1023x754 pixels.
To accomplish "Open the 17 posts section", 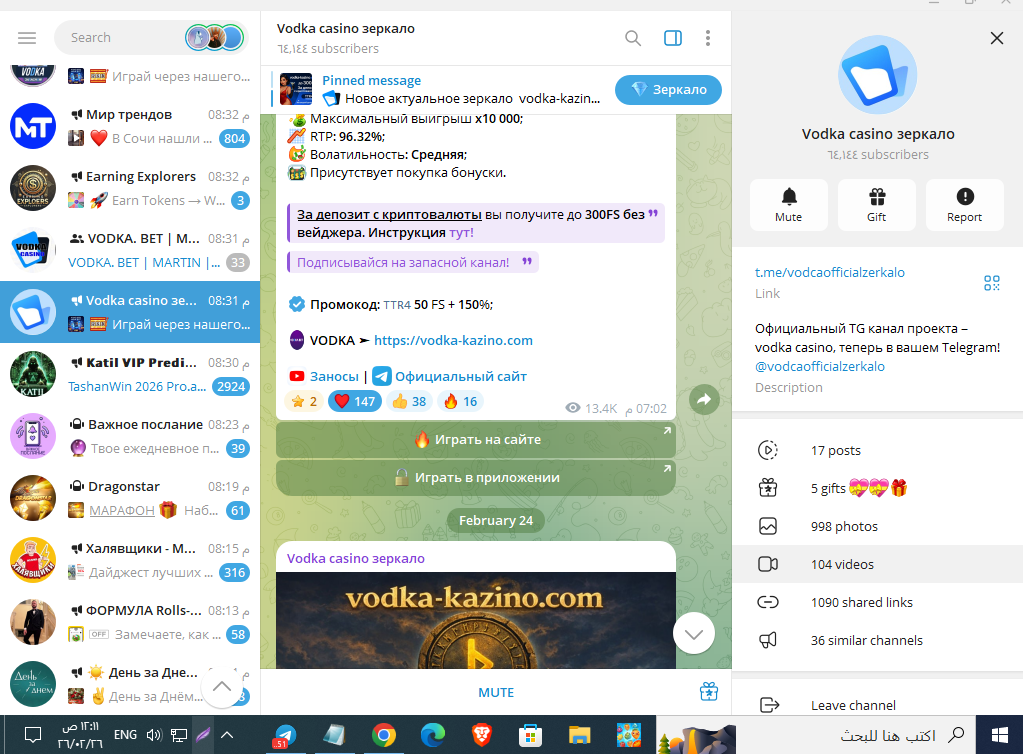I will pos(878,451).
